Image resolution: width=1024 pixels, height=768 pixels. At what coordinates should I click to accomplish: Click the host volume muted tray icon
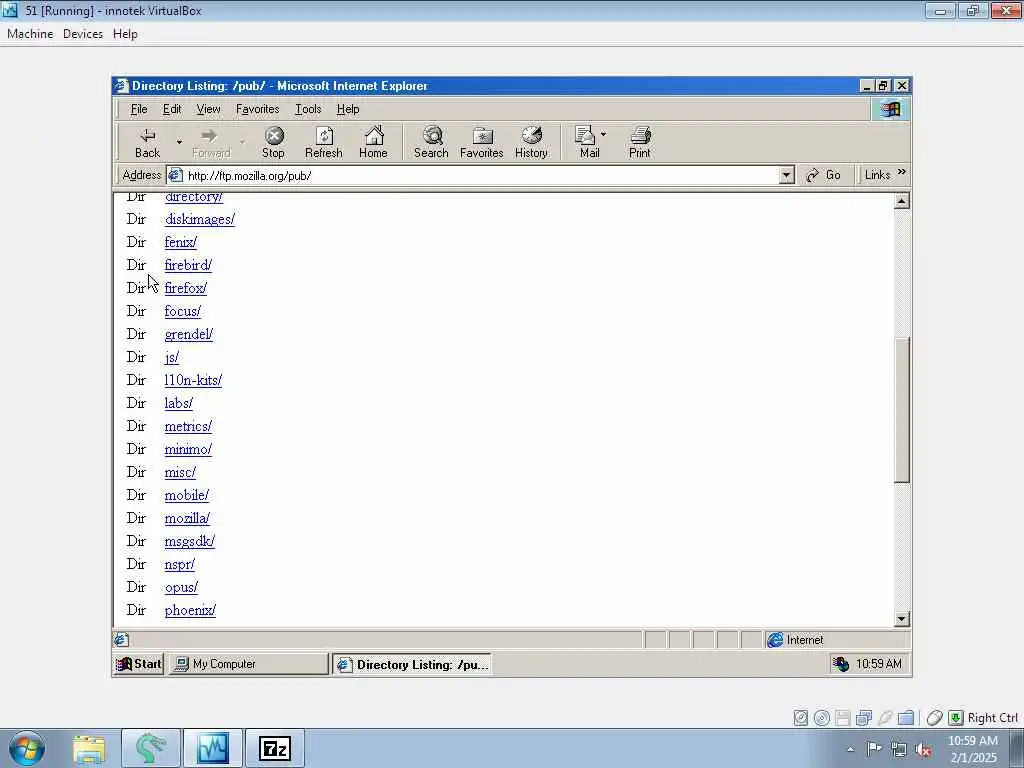coord(923,749)
